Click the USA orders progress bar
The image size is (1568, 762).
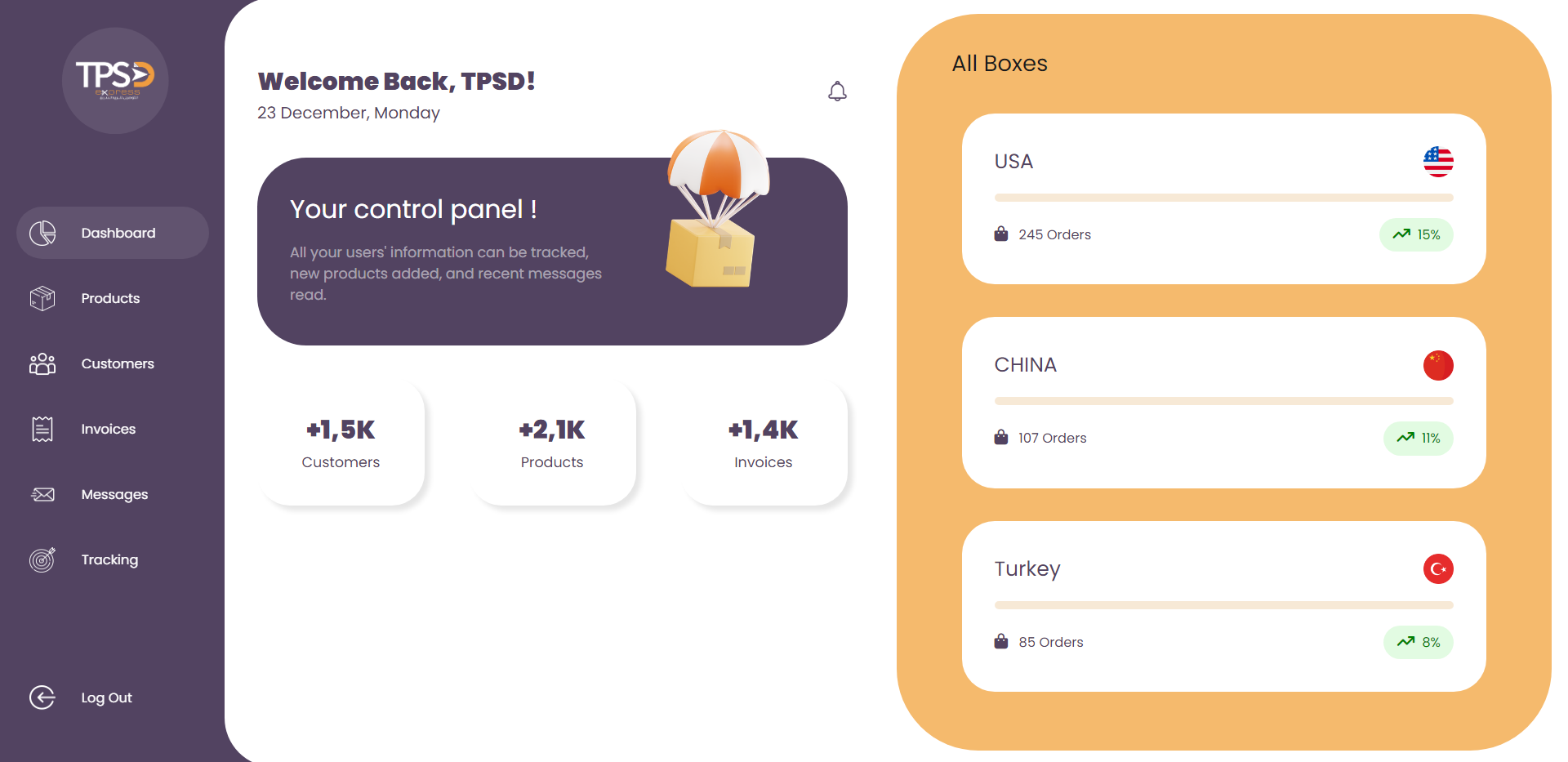click(x=1224, y=198)
